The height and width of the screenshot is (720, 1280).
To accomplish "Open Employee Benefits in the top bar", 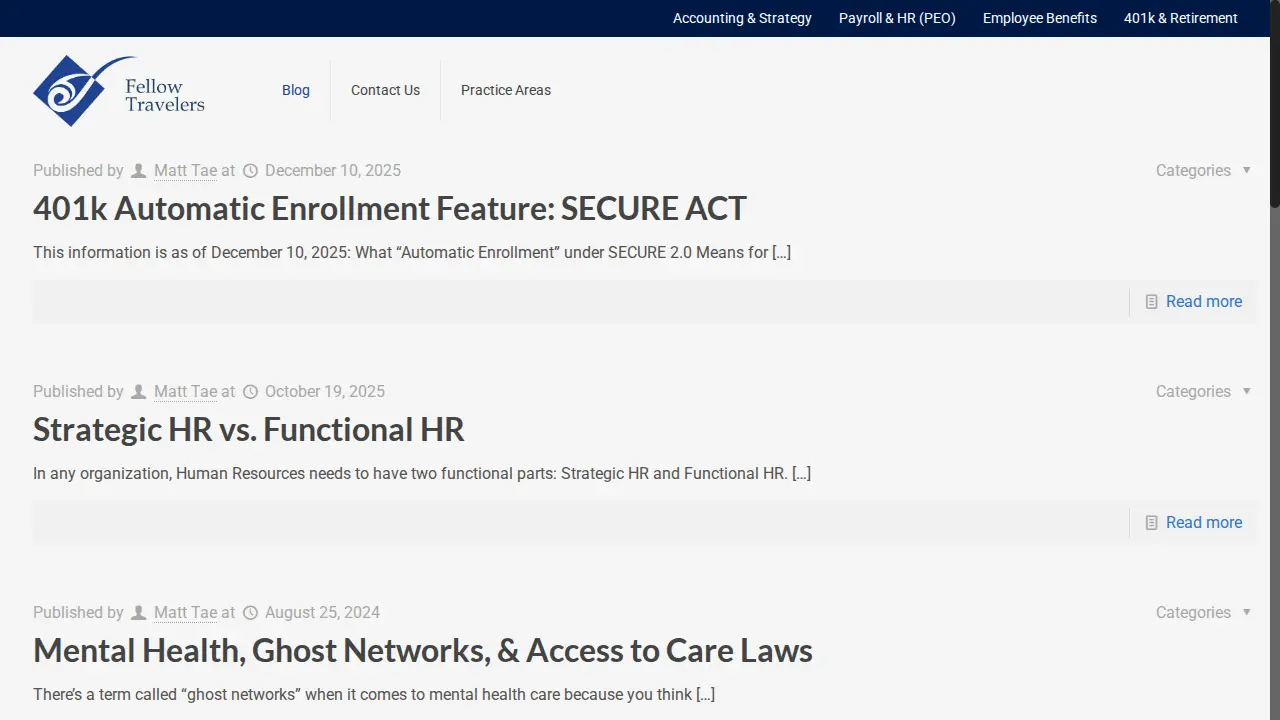I will pyautogui.click(x=1040, y=18).
